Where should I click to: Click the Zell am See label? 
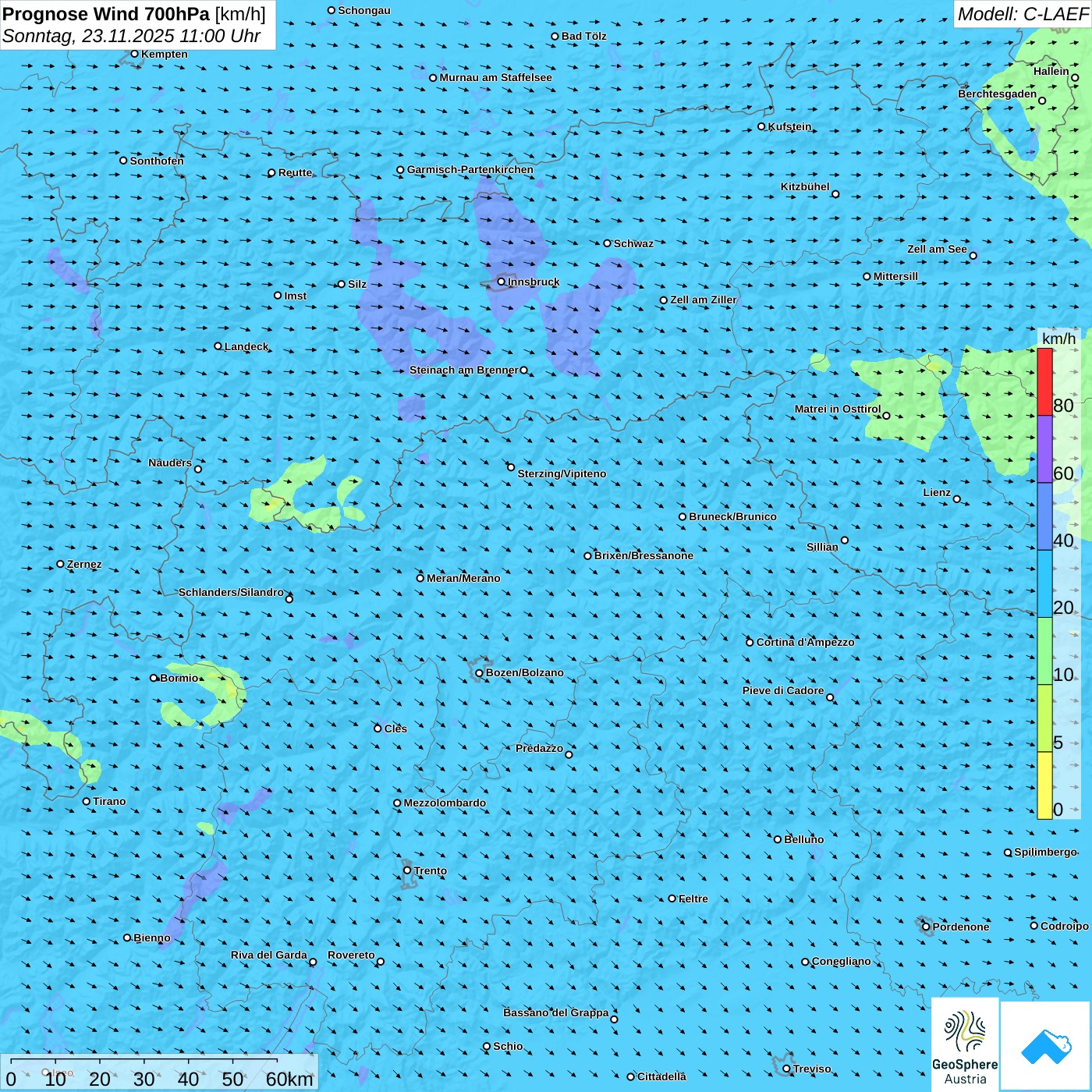(937, 249)
